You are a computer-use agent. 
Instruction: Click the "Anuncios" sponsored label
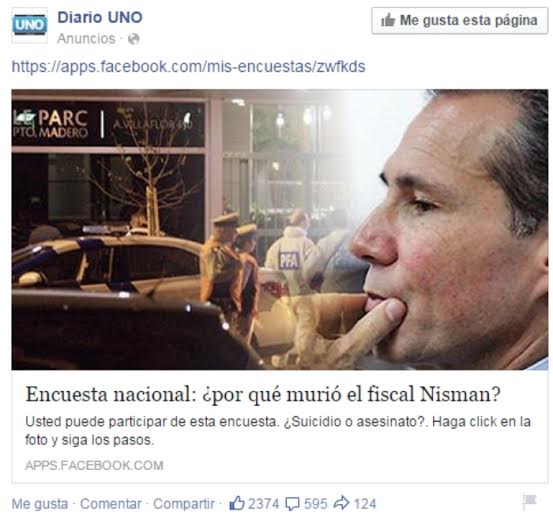pos(86,39)
